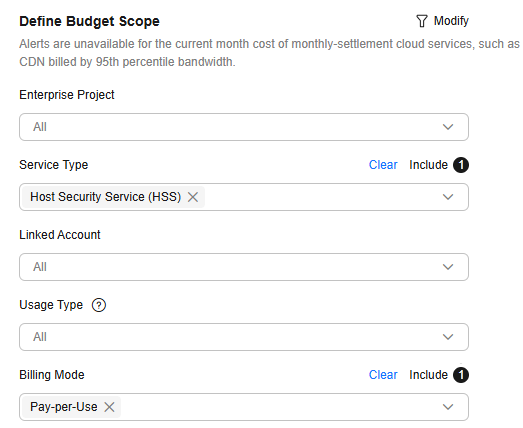Toggle Include next to Billing Mode
Viewport: 523px width, 428px height.
point(428,375)
